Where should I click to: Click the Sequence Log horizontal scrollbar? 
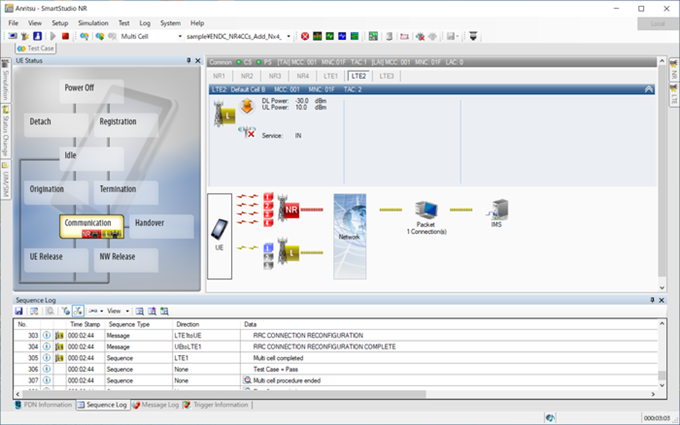pos(224,394)
